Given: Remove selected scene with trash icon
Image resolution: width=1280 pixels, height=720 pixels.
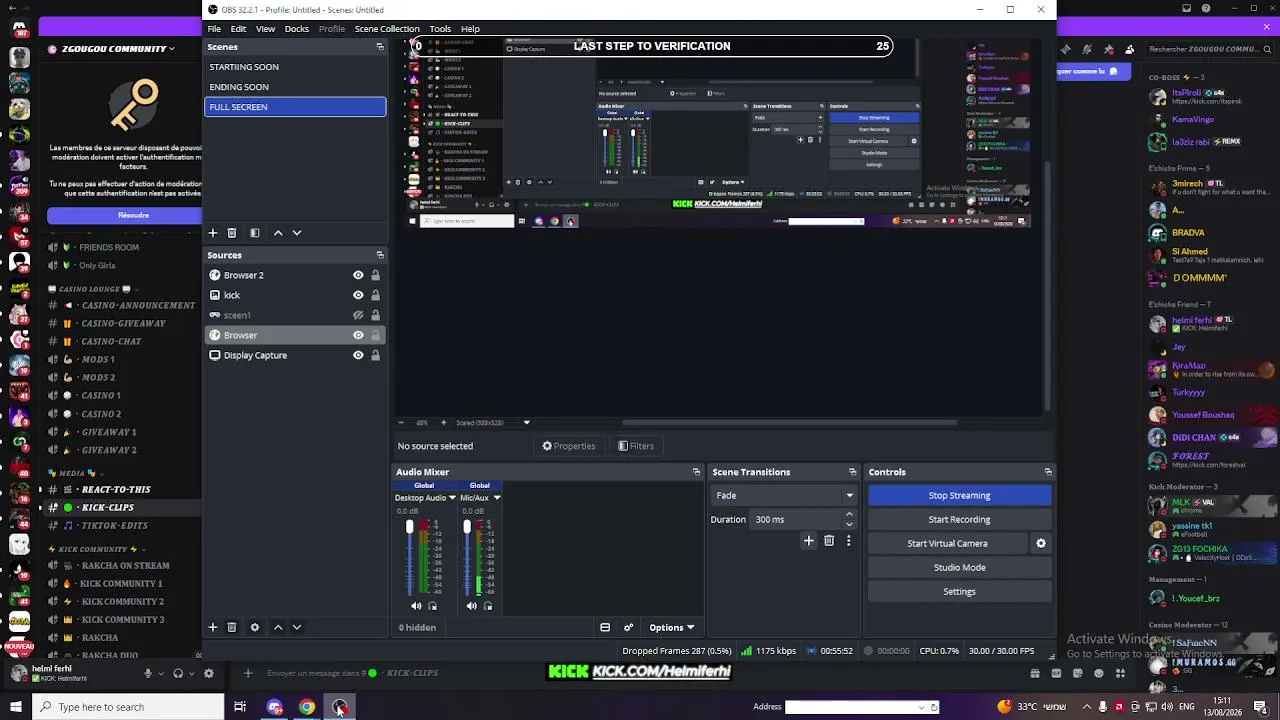Looking at the screenshot, I should pos(232,233).
